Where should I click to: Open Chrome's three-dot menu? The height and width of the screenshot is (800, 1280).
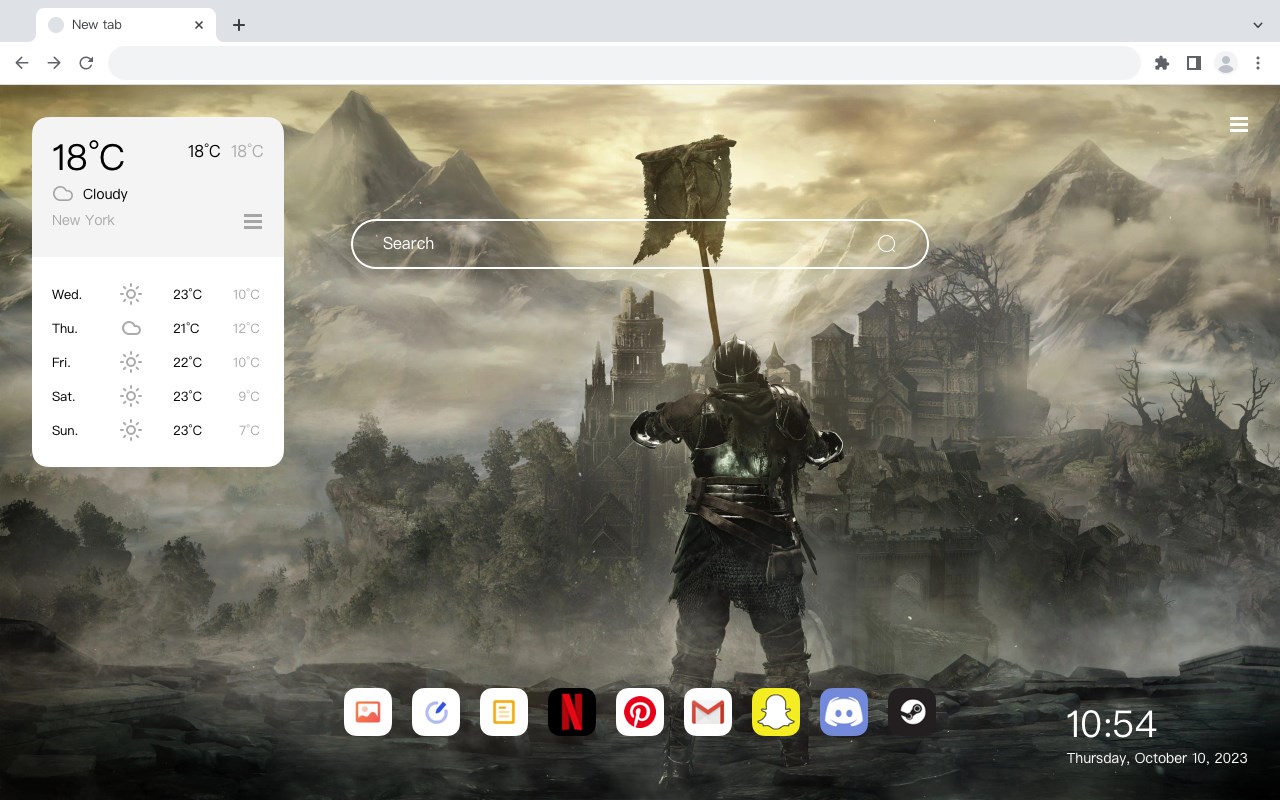point(1258,63)
